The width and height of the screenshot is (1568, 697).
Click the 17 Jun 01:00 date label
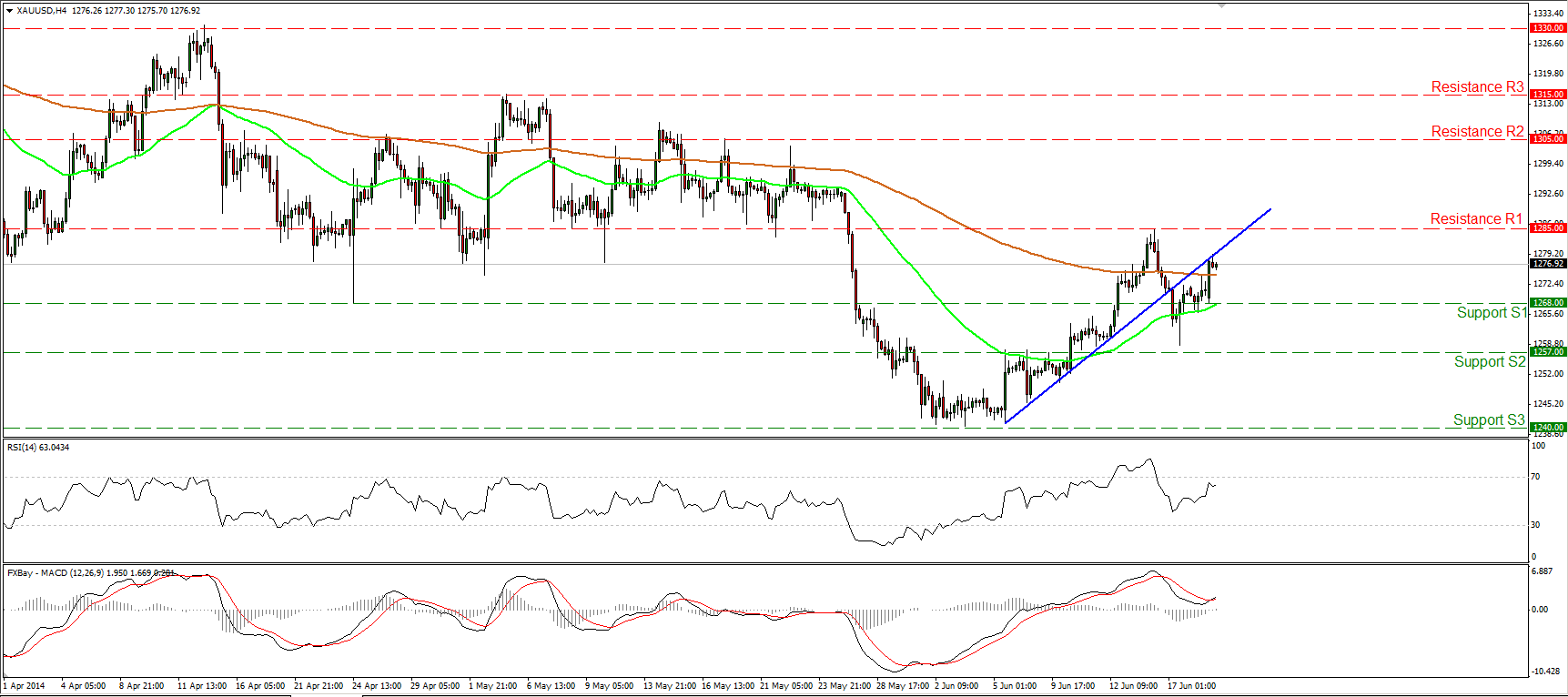(x=1192, y=685)
